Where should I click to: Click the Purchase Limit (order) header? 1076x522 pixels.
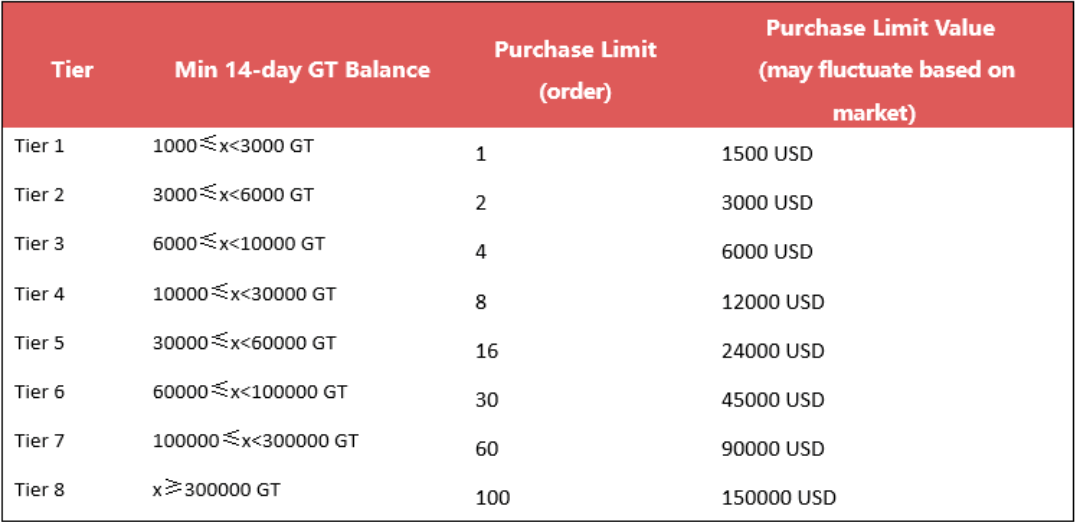click(575, 70)
